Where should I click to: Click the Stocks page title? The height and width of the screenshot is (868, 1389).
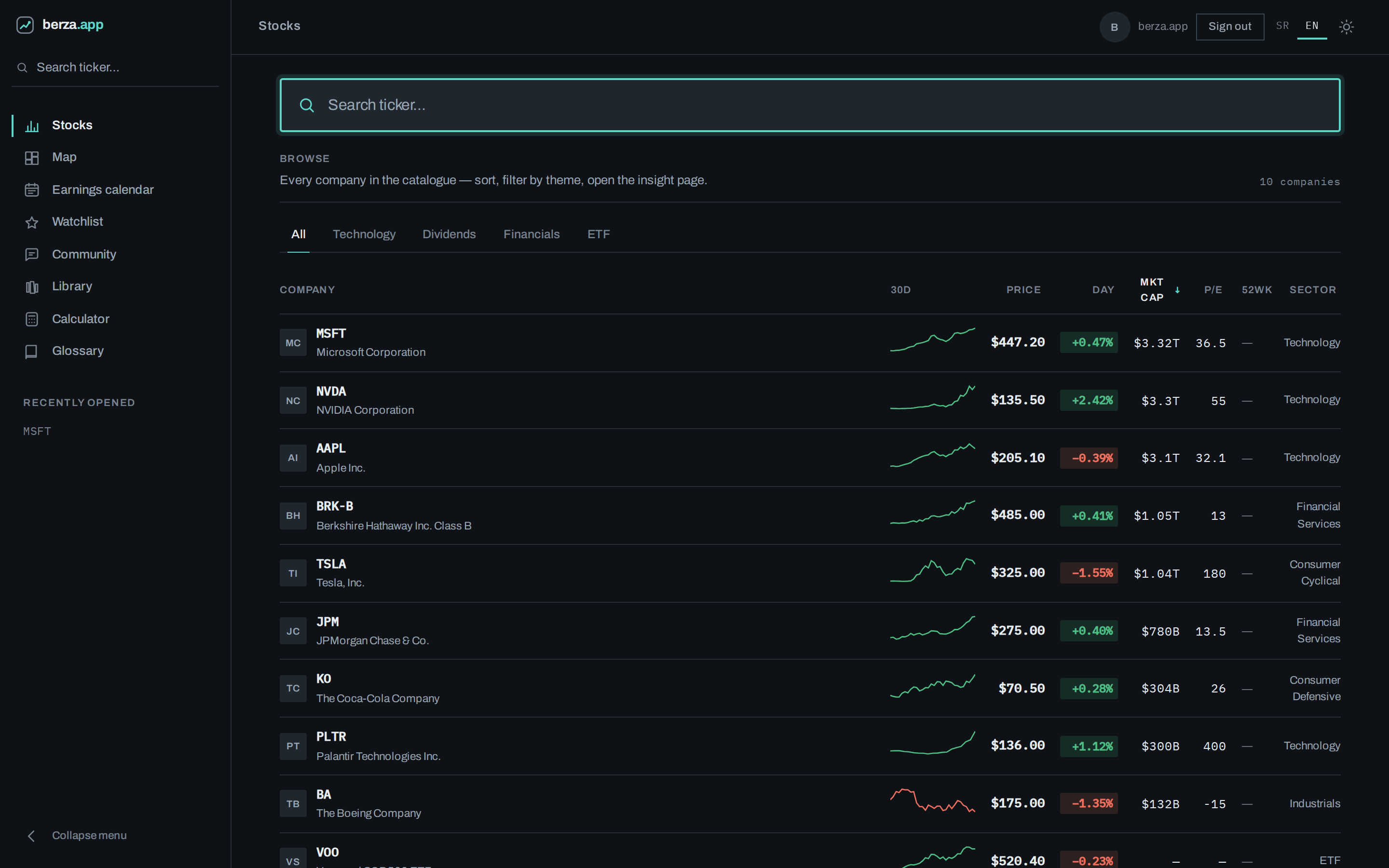(x=279, y=26)
